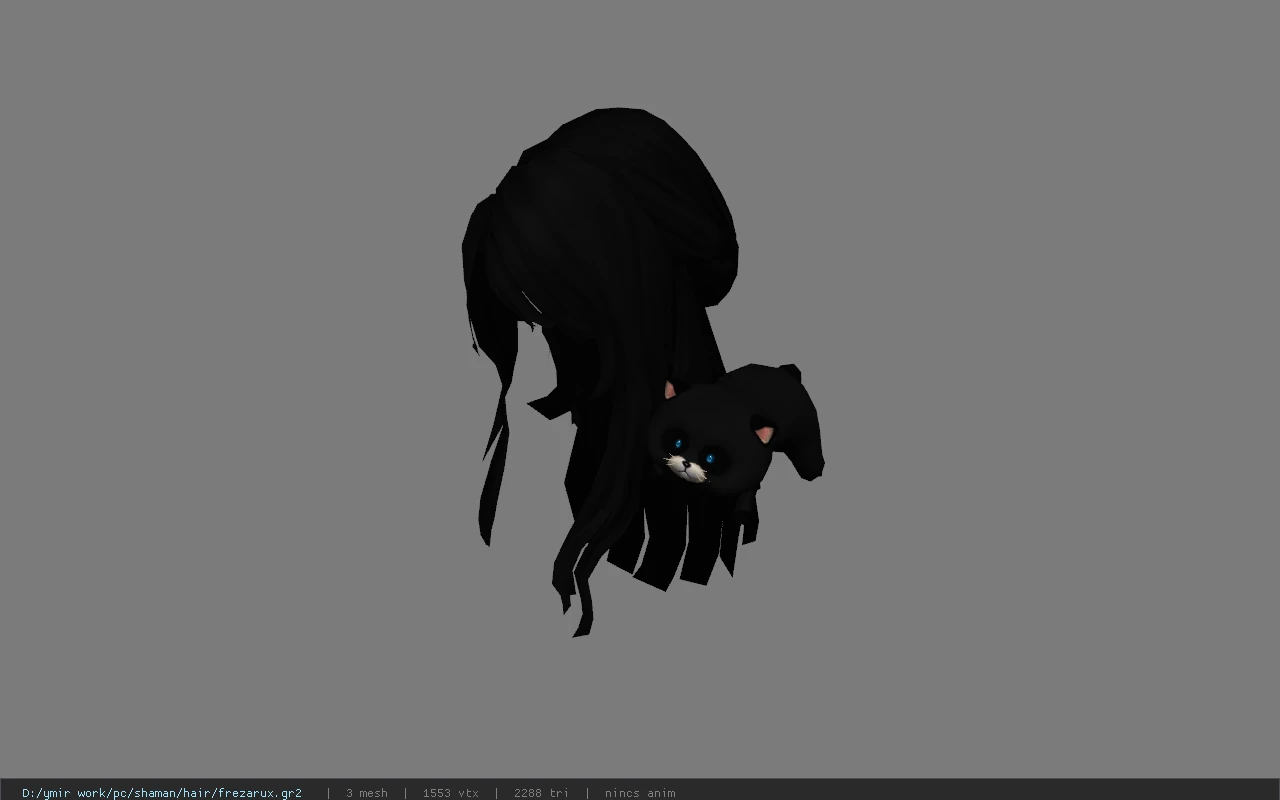The image size is (1280, 800).
Task: Click the 'nincs anim' status entry
Action: click(640, 793)
